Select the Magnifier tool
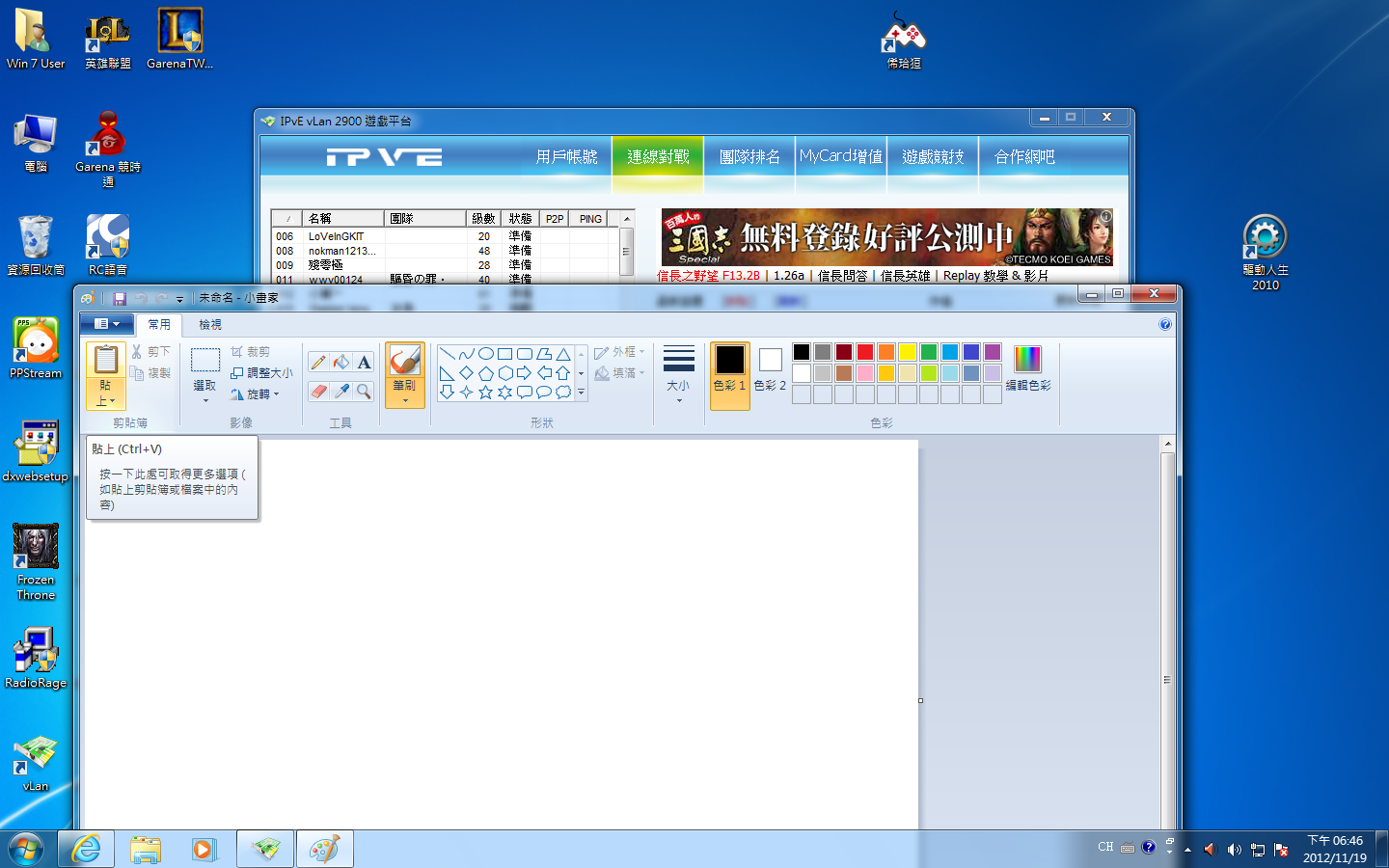Viewport: 1389px width, 868px height. coord(364,391)
